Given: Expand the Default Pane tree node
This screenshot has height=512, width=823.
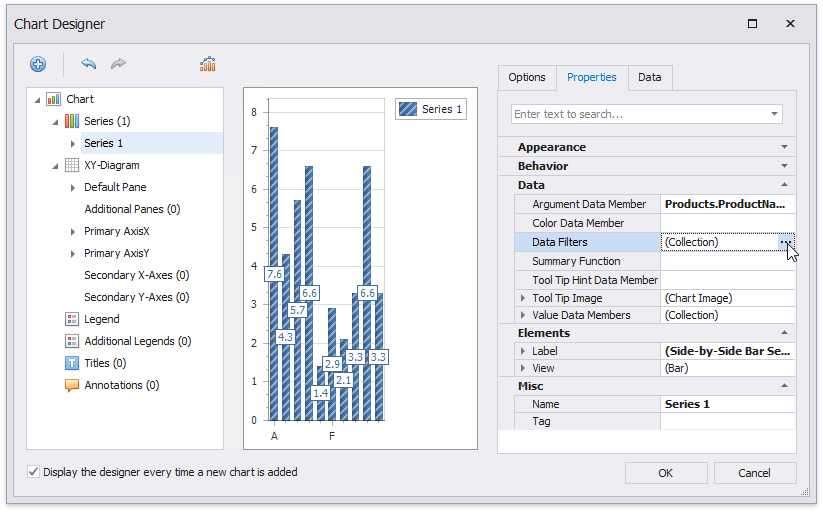Looking at the screenshot, I should pyautogui.click(x=72, y=188).
